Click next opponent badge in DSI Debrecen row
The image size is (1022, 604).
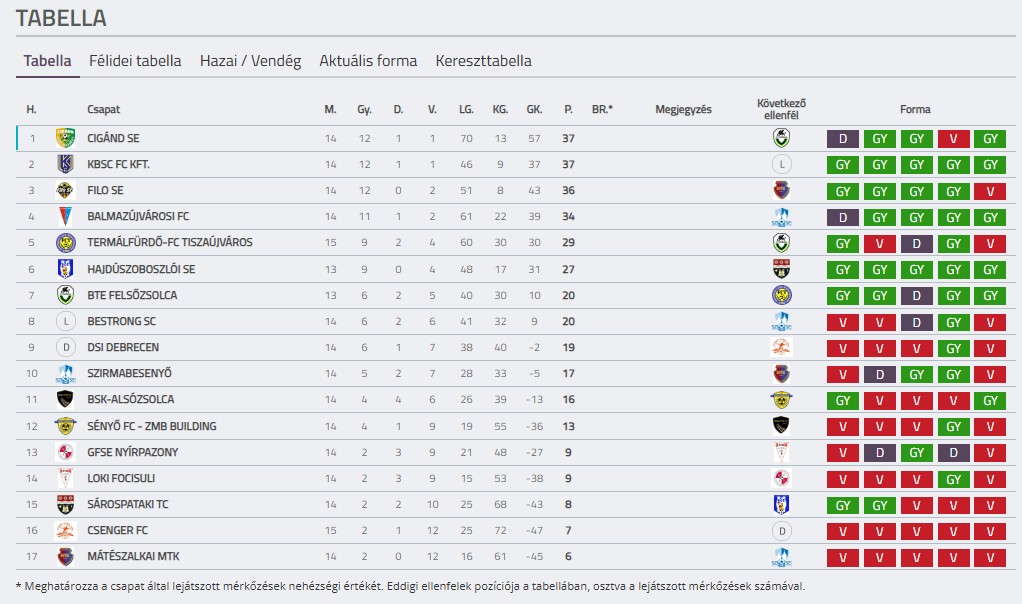click(781, 347)
